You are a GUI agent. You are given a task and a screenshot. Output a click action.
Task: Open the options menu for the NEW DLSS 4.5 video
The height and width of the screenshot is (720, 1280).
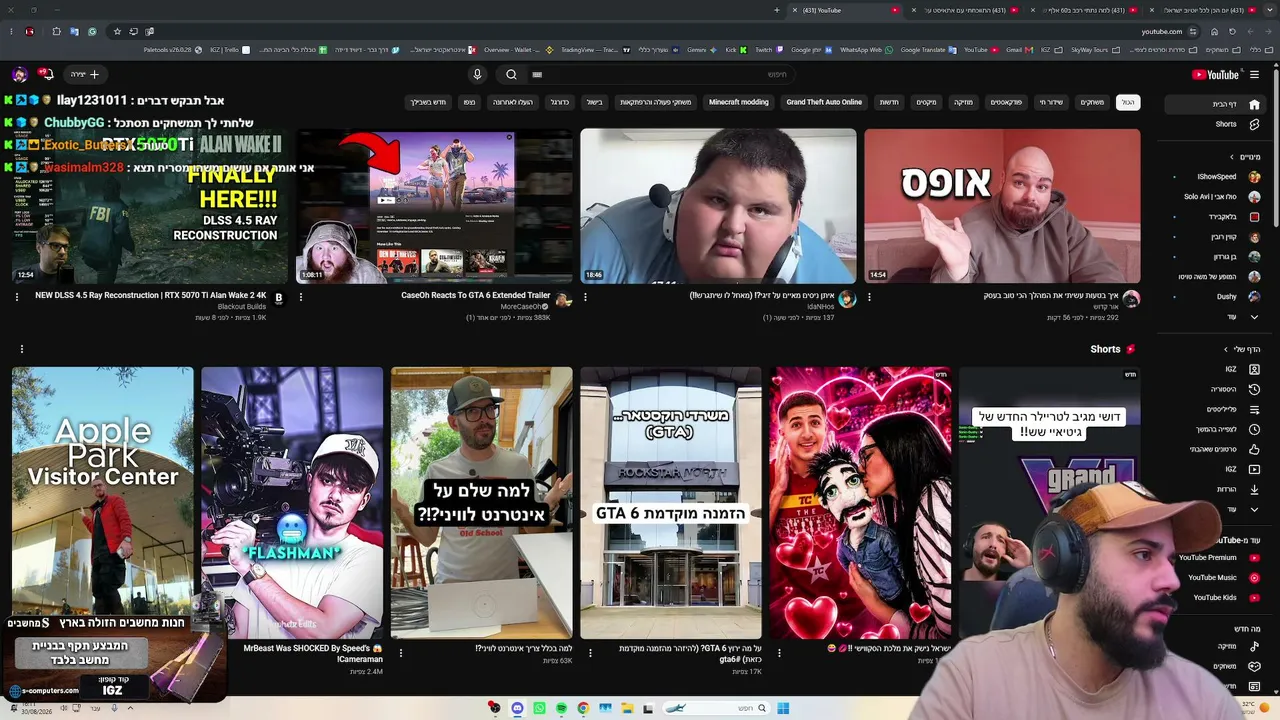pyautogui.click(x=17, y=297)
